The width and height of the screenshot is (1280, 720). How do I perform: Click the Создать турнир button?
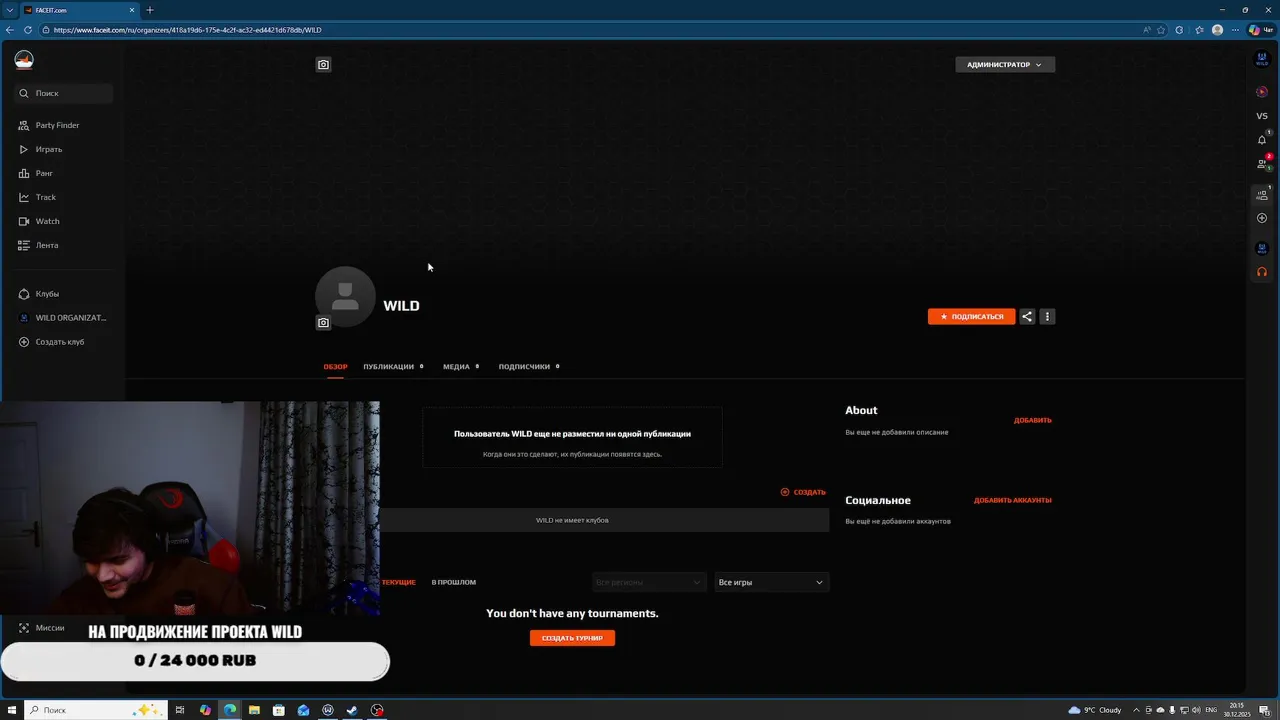coord(572,638)
